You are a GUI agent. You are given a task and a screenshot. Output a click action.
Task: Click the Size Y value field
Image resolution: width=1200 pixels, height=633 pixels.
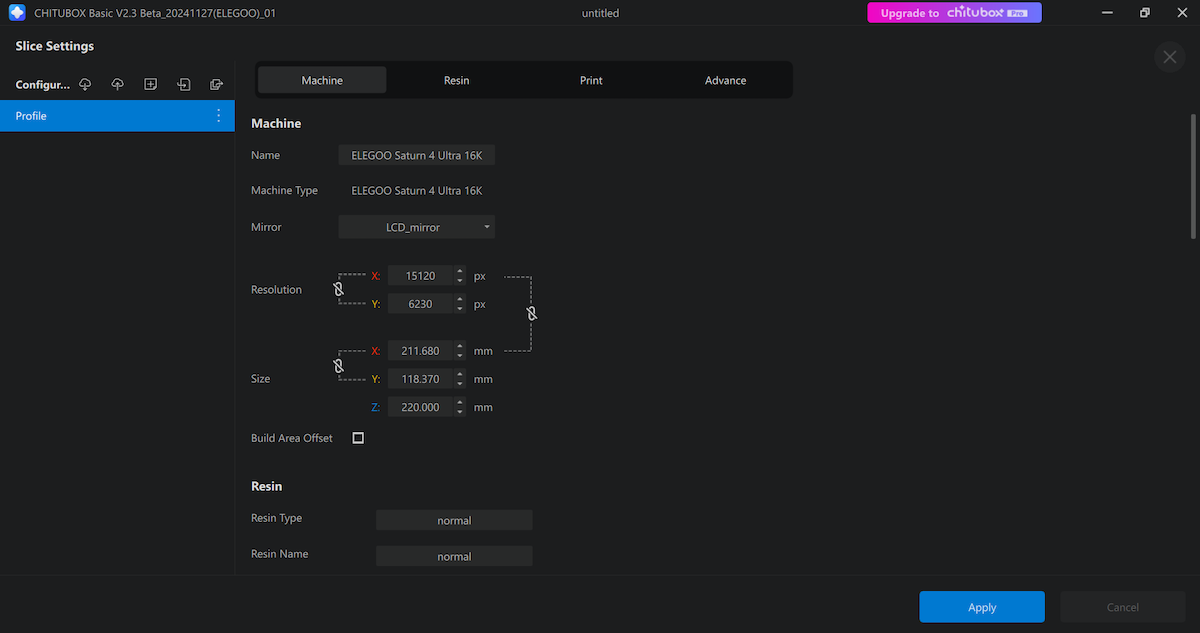pyautogui.click(x=420, y=379)
